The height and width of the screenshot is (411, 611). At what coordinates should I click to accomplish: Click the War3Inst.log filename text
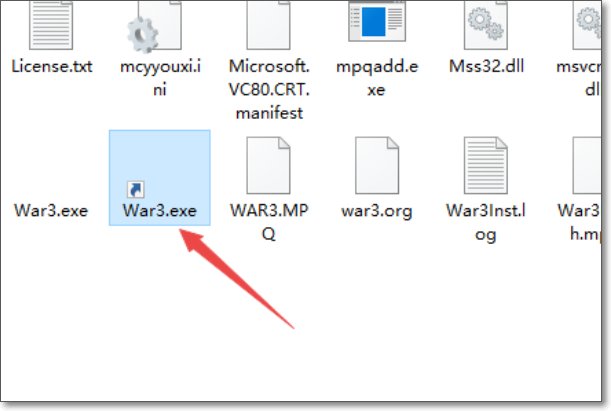(486, 222)
